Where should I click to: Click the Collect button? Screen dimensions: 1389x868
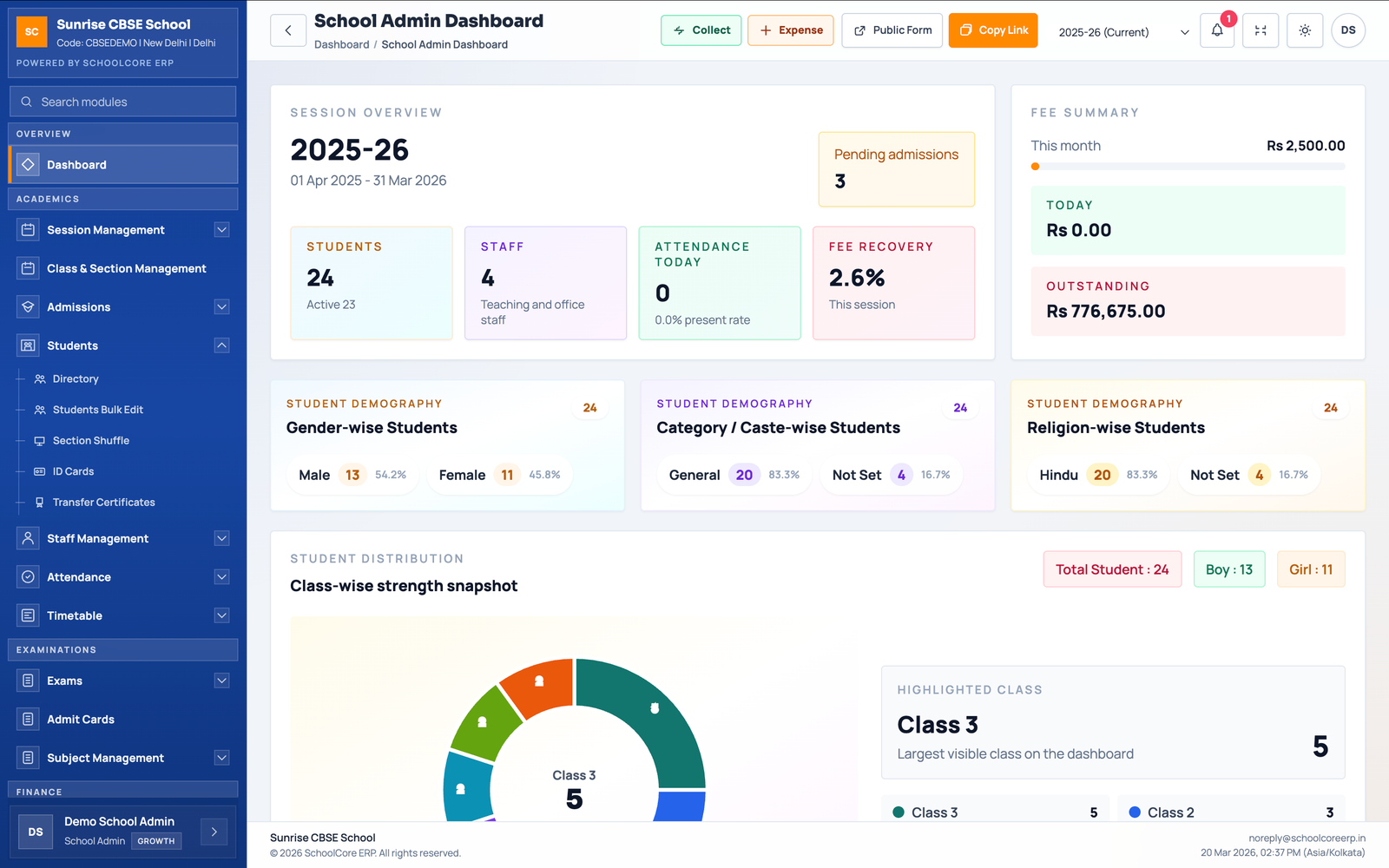point(701,30)
